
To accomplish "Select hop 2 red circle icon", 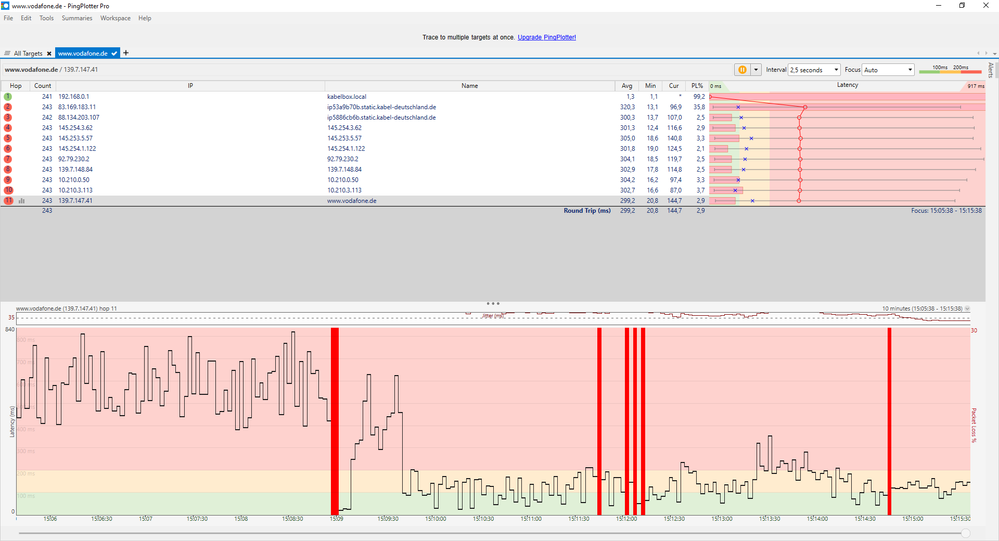I will point(8,107).
